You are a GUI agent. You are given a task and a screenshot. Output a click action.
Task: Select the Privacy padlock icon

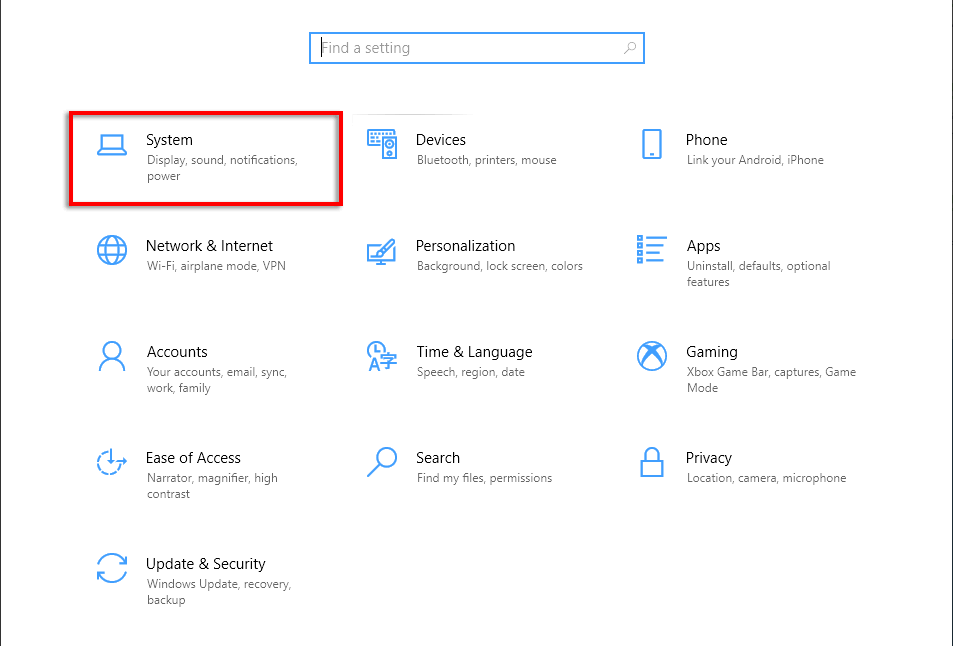tap(651, 462)
